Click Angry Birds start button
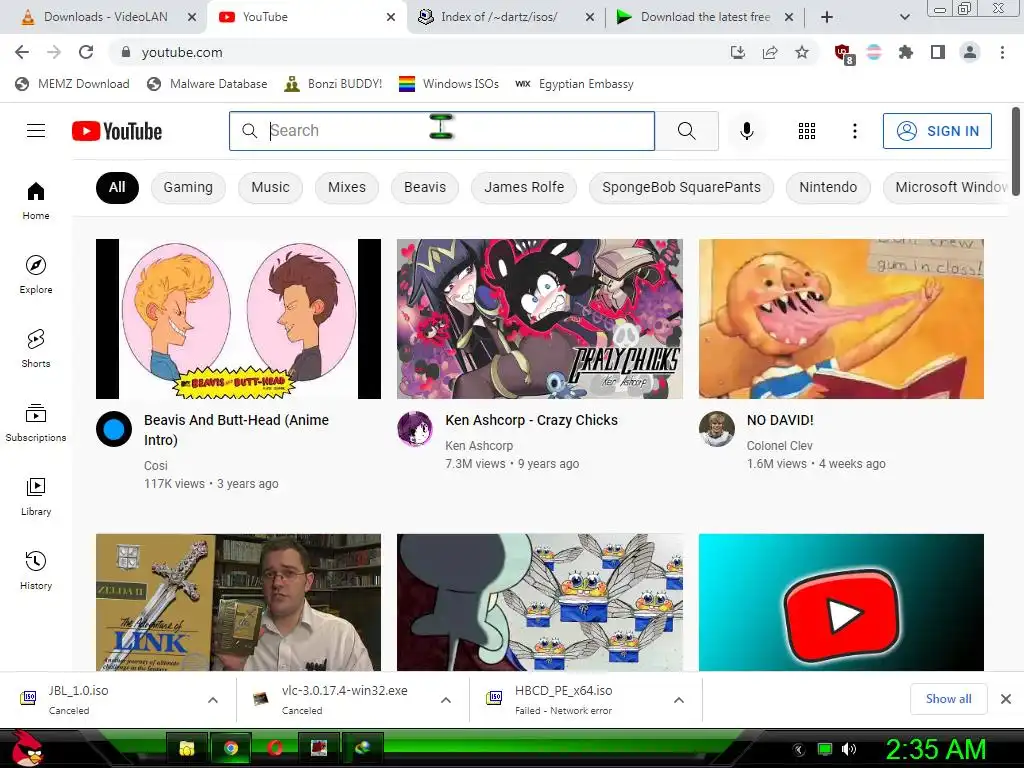Screen dimensions: 1024x768 click(26, 749)
